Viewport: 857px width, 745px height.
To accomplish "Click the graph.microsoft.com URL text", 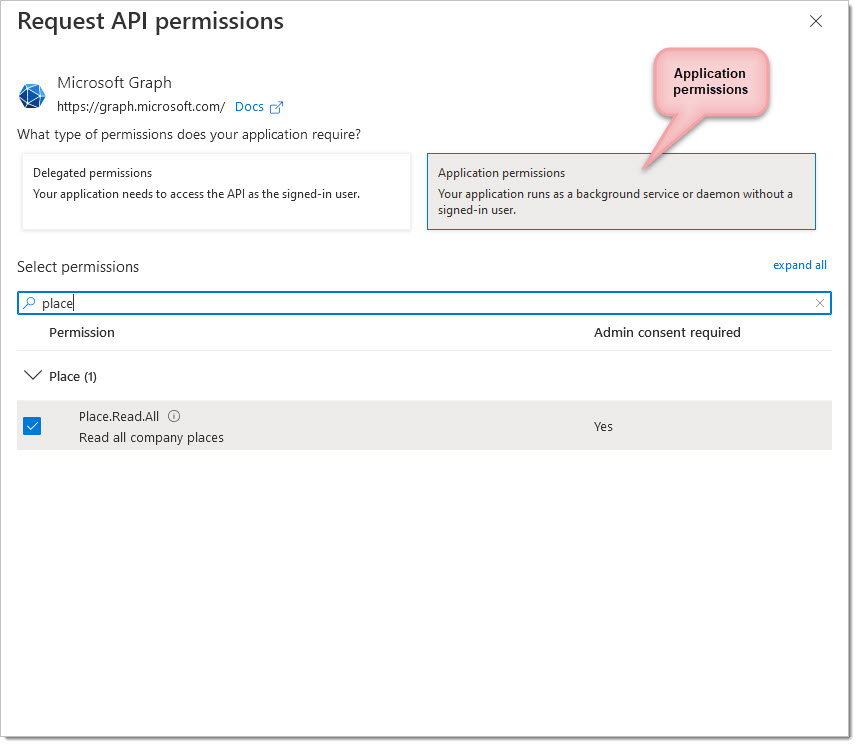I will click(x=141, y=107).
